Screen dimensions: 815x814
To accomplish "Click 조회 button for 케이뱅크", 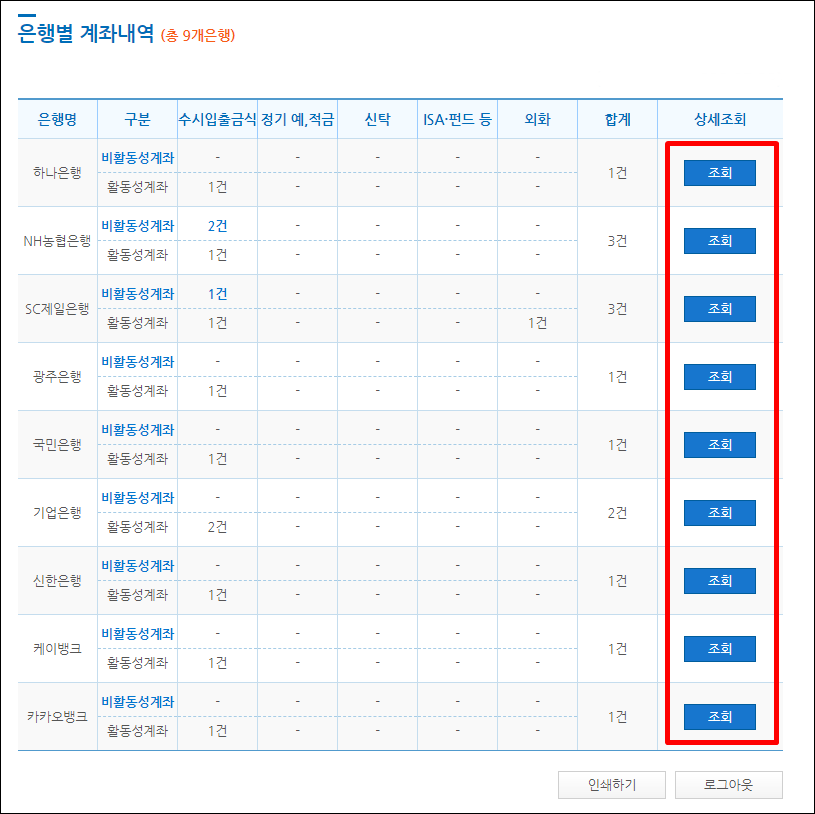I will tap(719, 648).
